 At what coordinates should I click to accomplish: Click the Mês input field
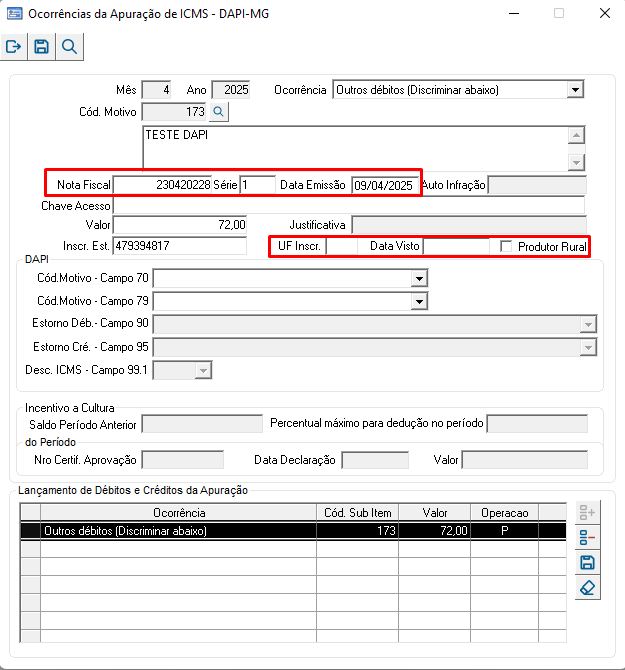[156, 90]
